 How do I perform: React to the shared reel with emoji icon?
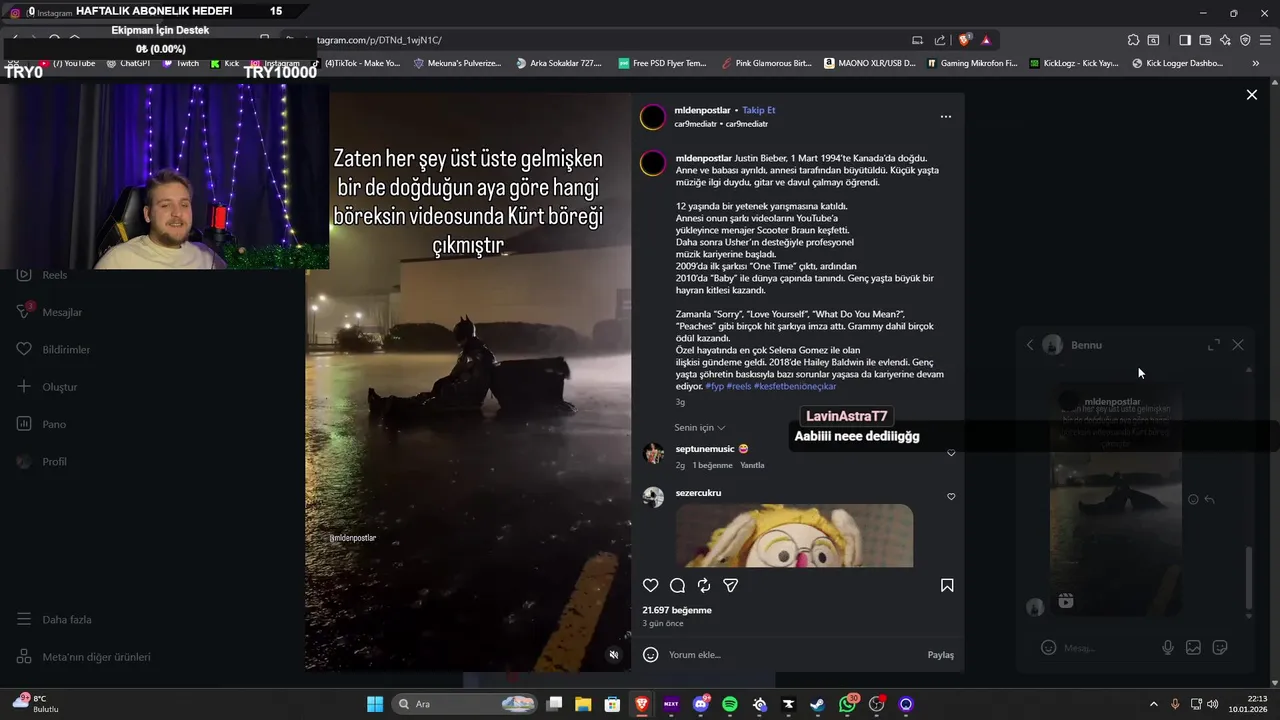click(x=1193, y=499)
